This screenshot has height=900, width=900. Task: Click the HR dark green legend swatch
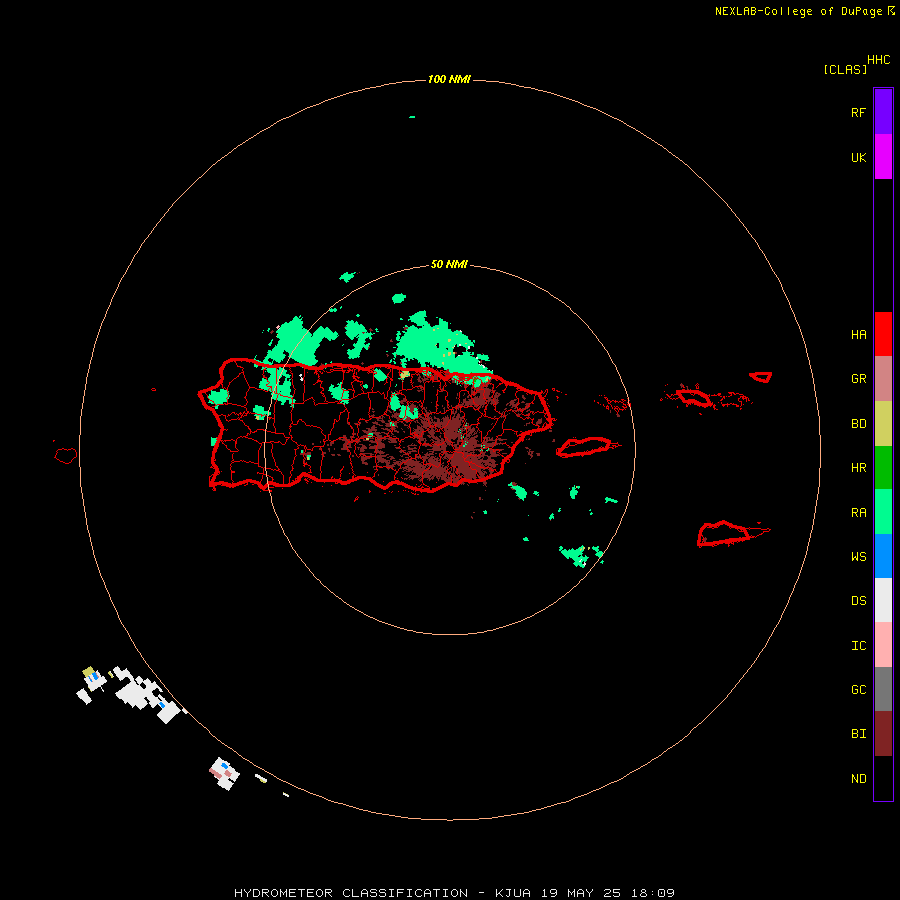(x=883, y=468)
